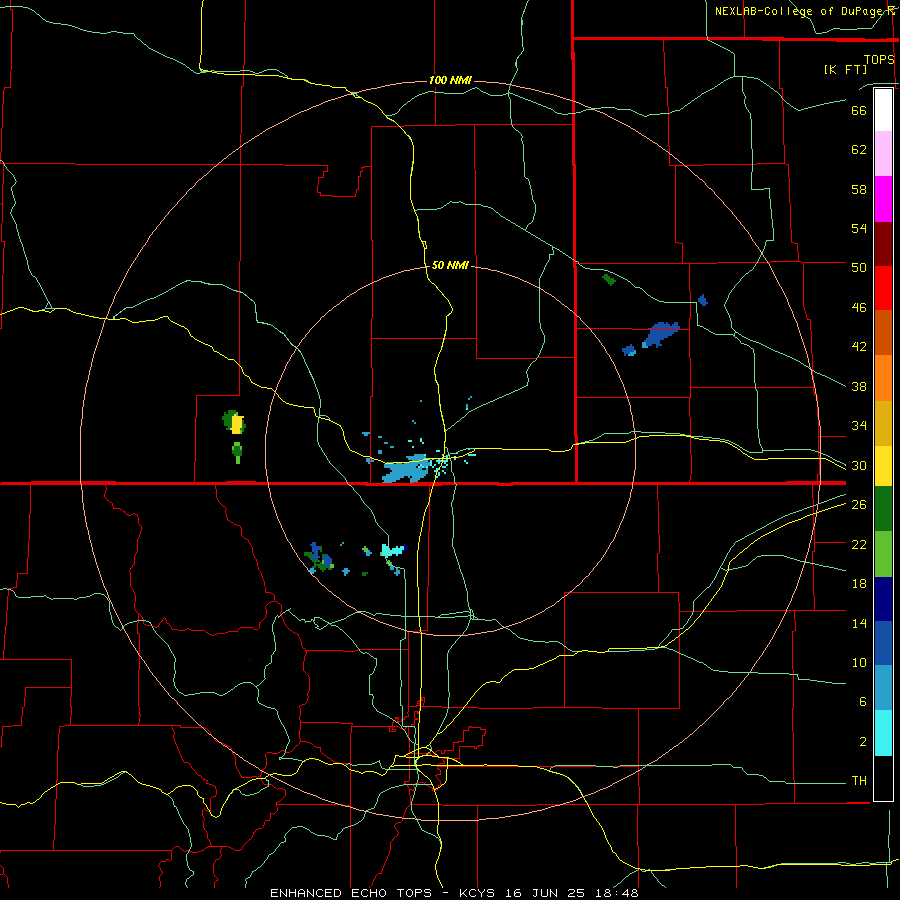The image size is (900, 900).
Task: Click the '[K FT]' units label
Action: [845, 69]
